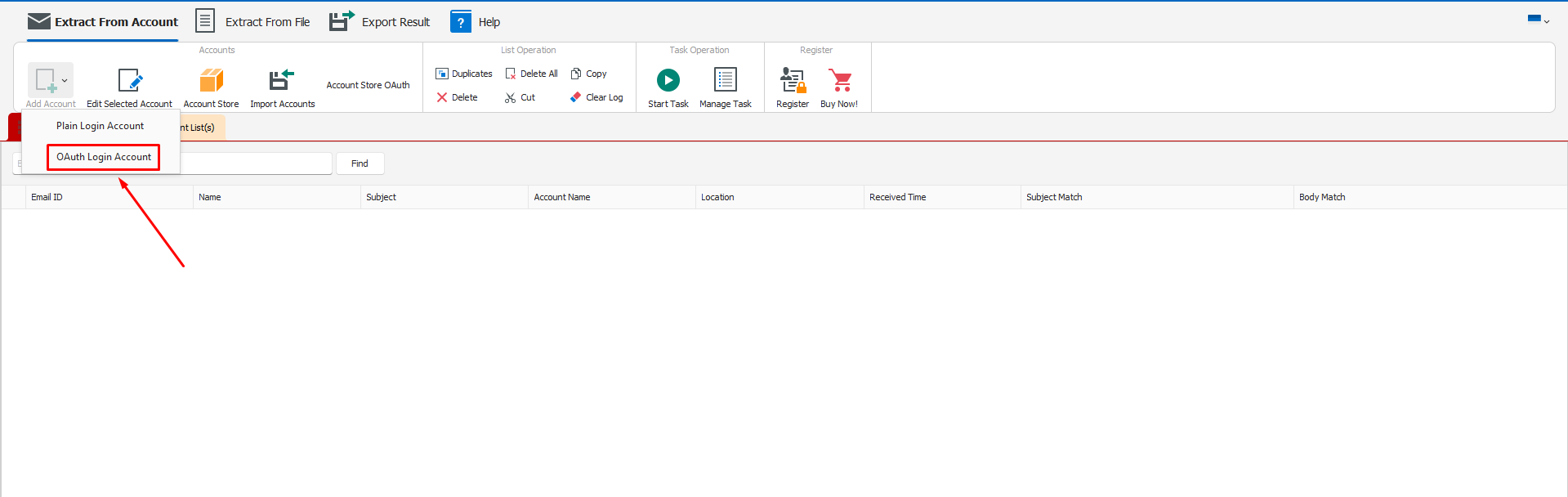Click the Edit Selected Account icon
Screen dimensions: 1568x497
point(130,81)
